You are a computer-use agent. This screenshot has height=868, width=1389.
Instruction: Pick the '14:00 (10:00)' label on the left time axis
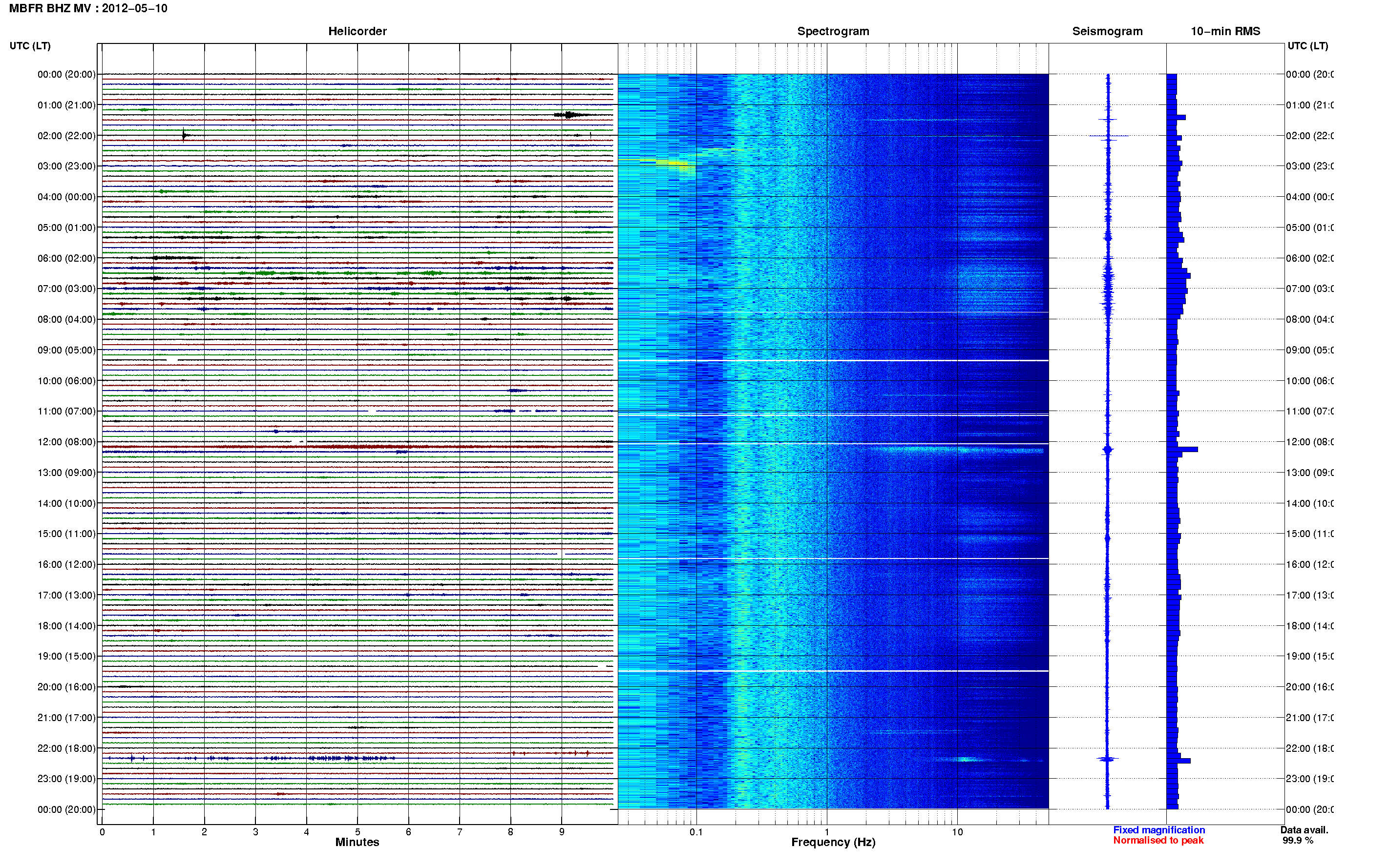point(66,503)
